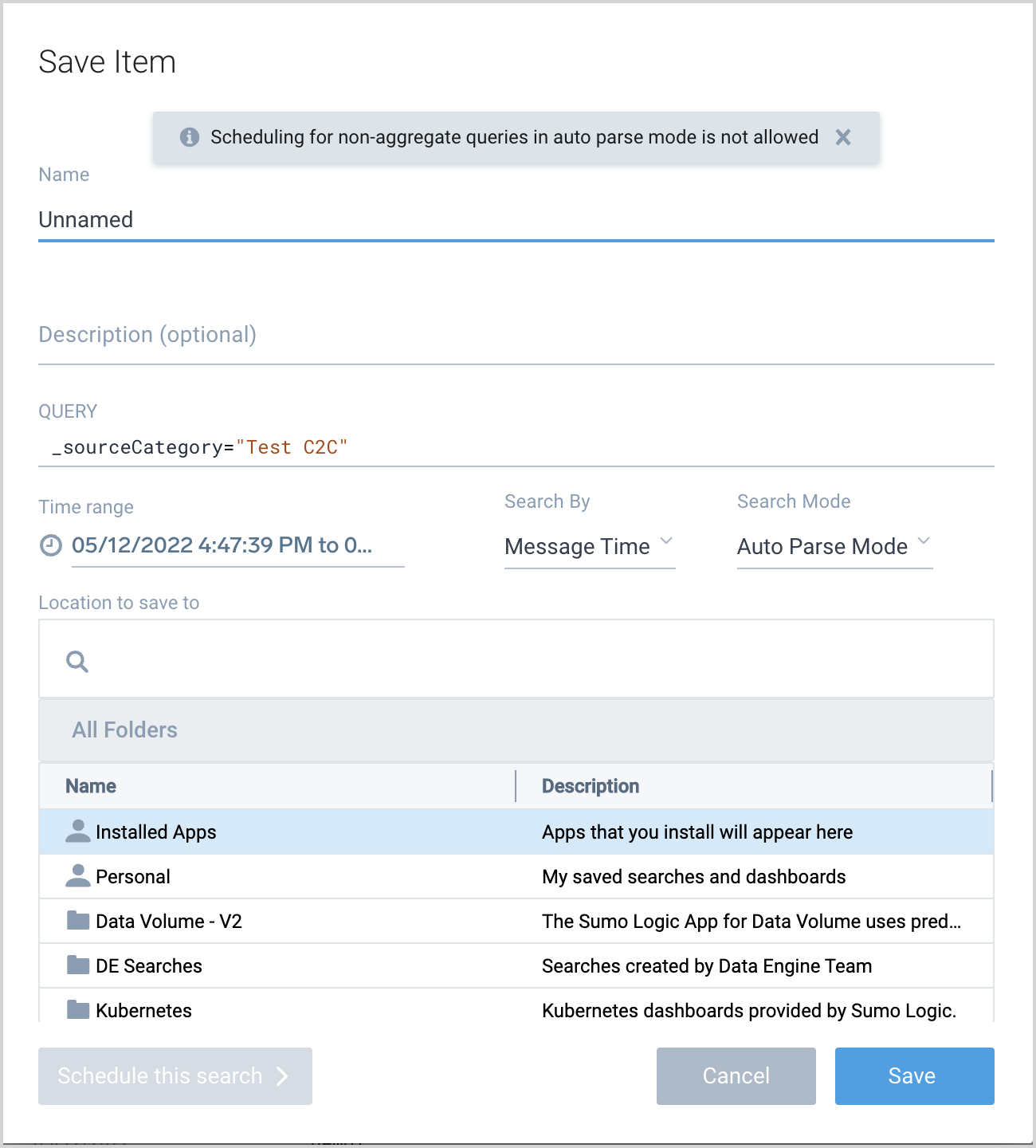Screen dimensions: 1036x1148
Task: Click the person icon next to Installed Apps
Action: point(77,830)
